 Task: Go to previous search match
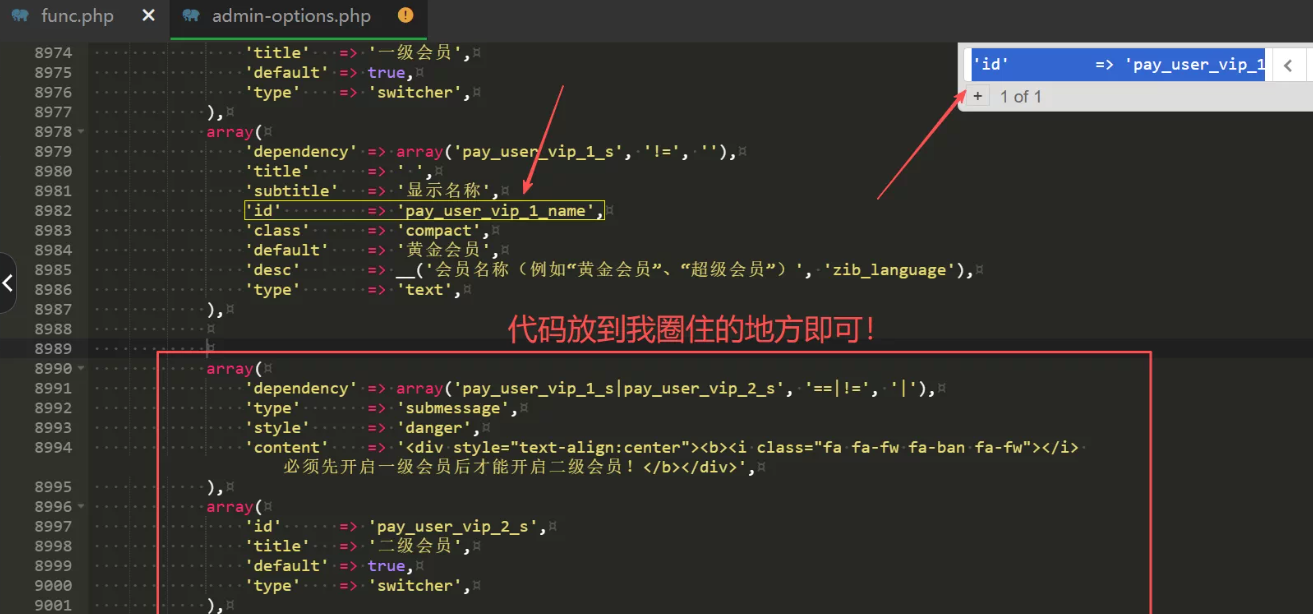pos(1288,66)
